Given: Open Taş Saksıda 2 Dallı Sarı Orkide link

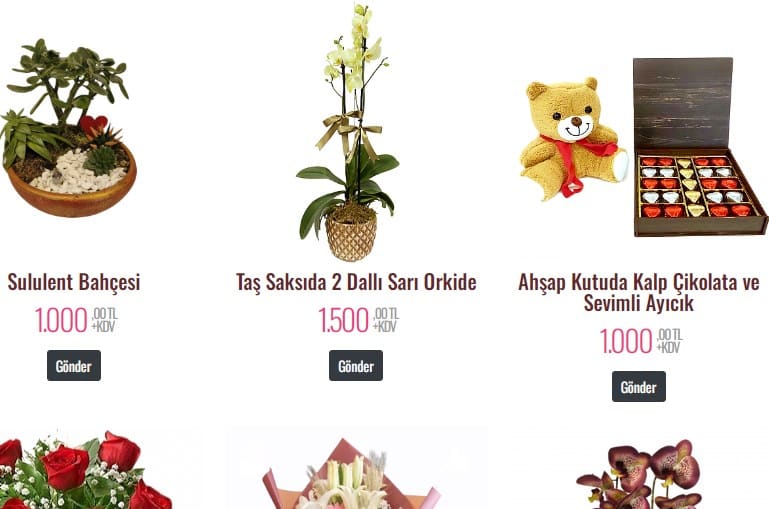Looking at the screenshot, I should coord(356,282).
